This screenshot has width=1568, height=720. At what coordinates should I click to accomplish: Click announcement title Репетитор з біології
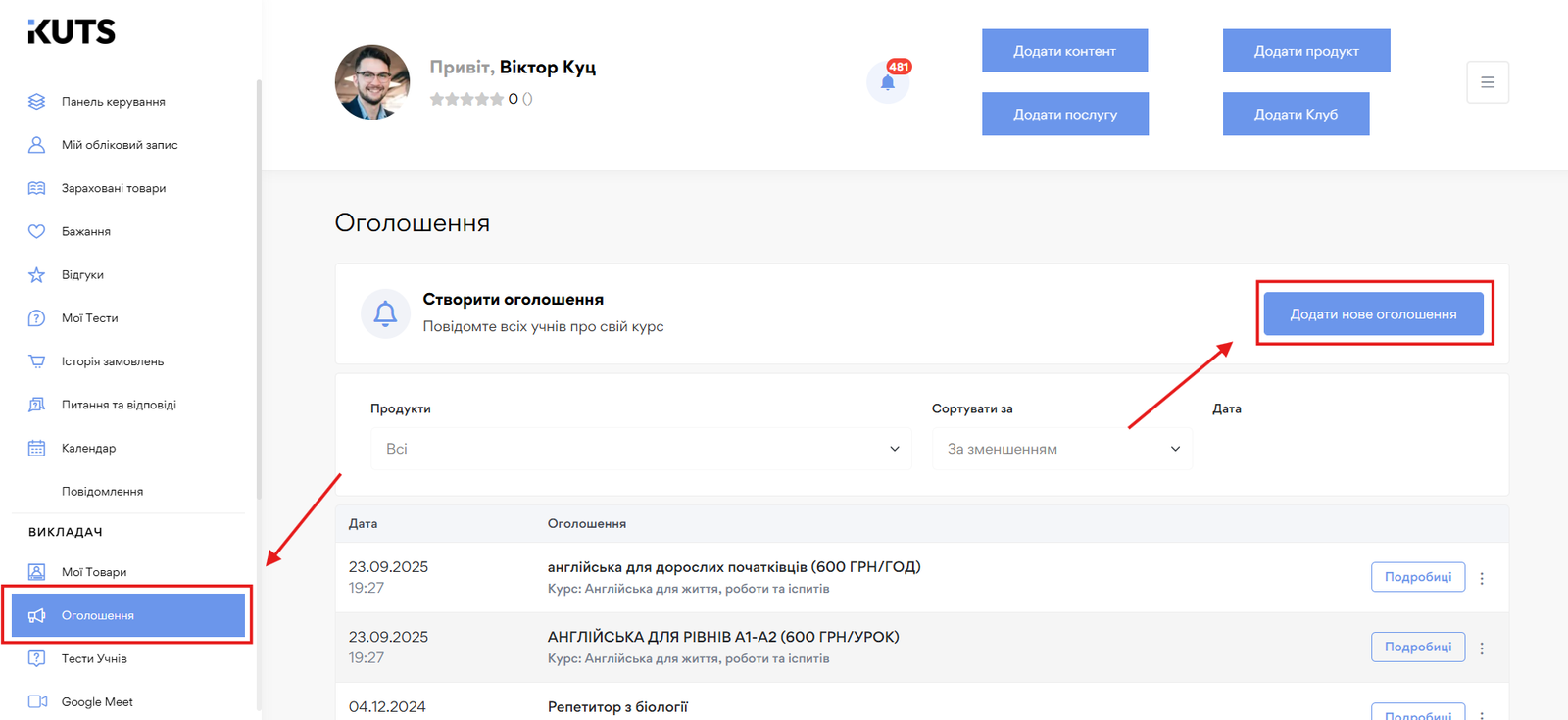(x=617, y=706)
